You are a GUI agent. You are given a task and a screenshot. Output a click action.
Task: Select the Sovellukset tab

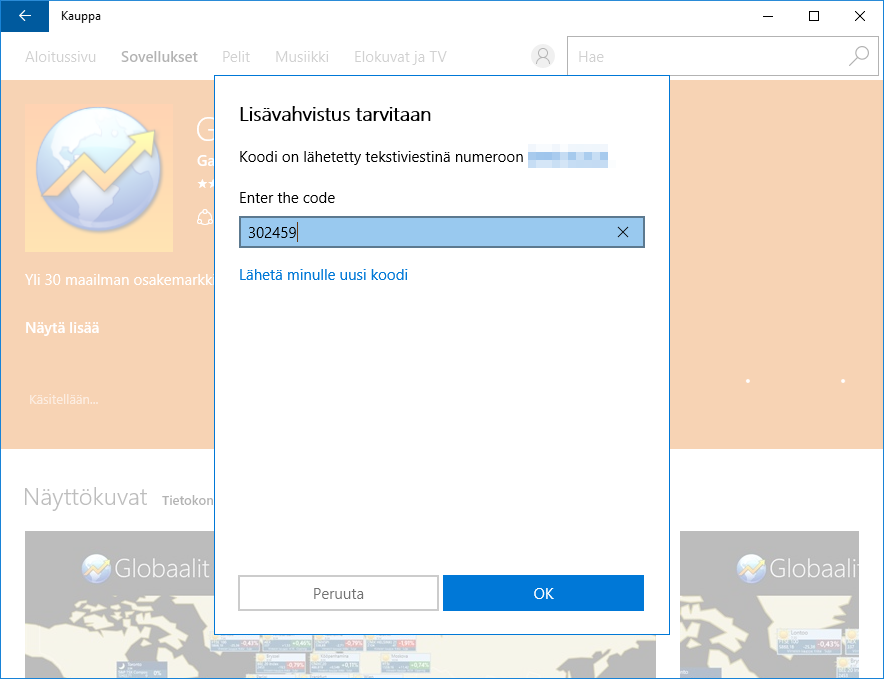pos(159,57)
